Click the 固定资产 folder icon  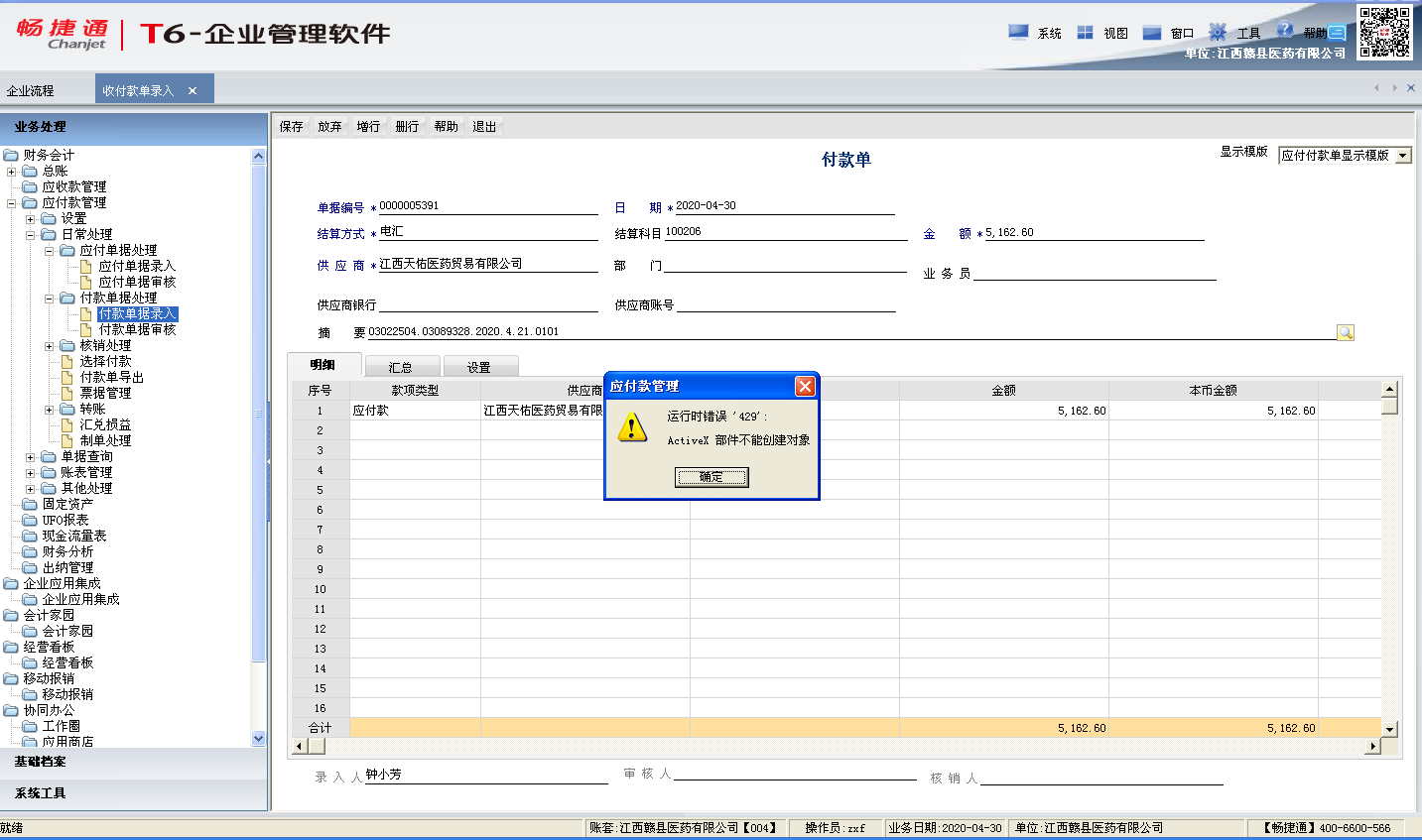pyautogui.click(x=30, y=504)
